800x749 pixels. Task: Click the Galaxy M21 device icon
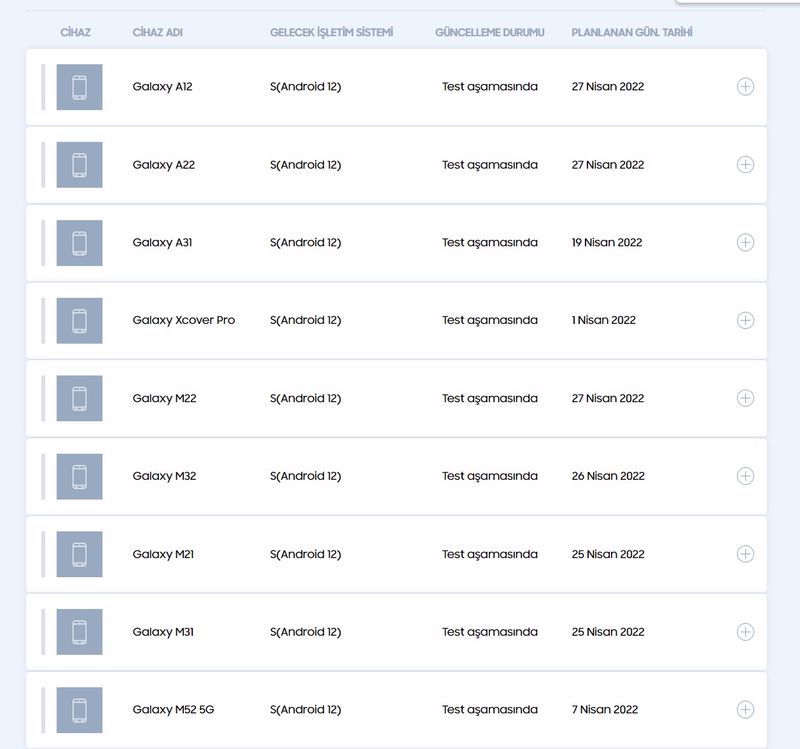(79, 554)
